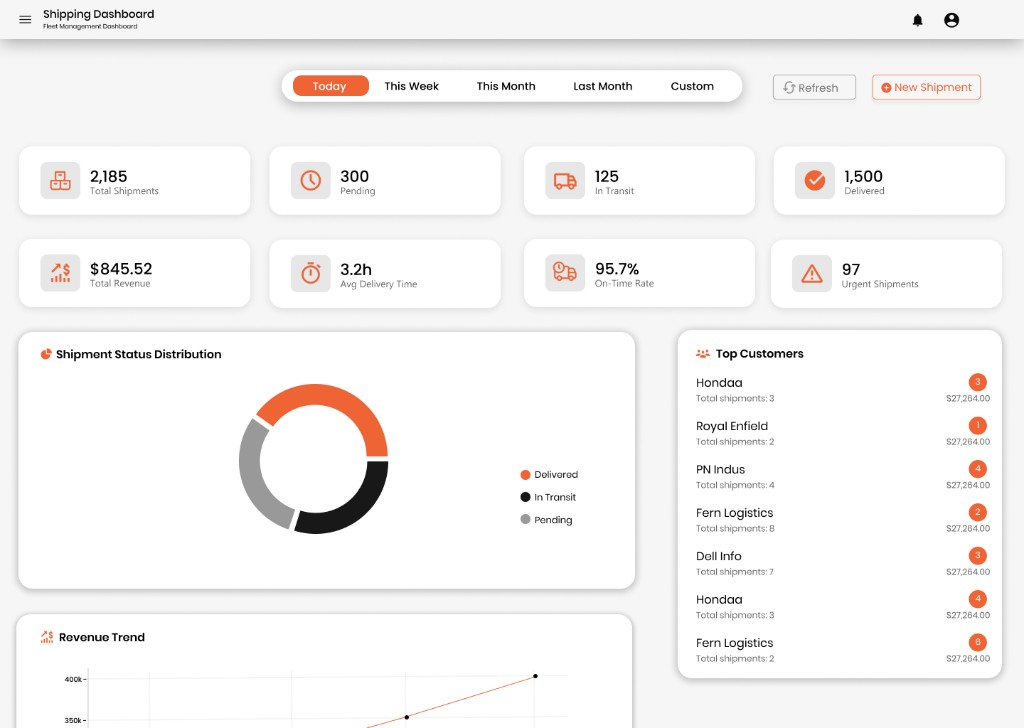This screenshot has width=1024, height=728.
Task: Click the In Transit truck icon
Action: pos(565,180)
